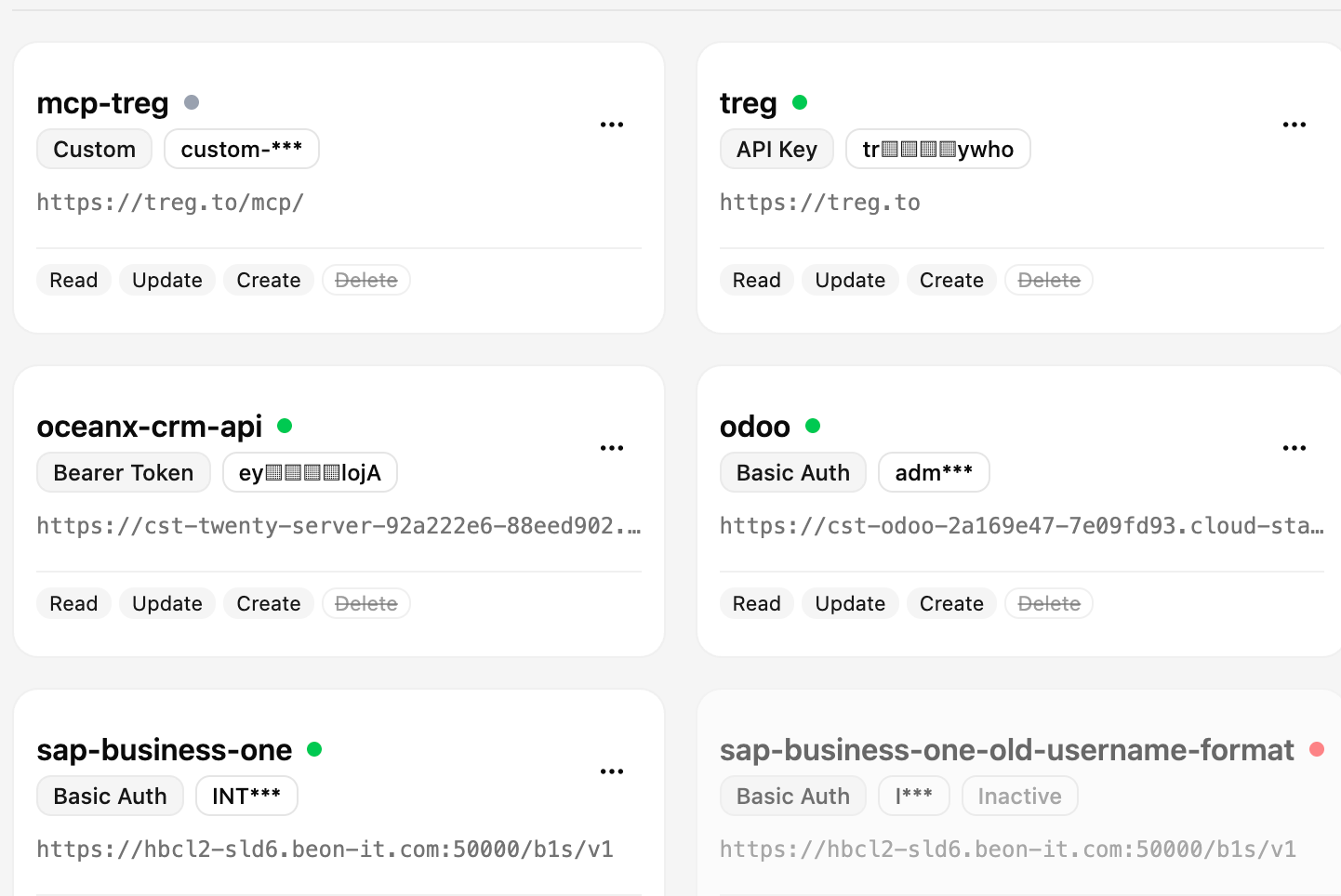
Task: Click the adm*** username badge
Action: (934, 472)
